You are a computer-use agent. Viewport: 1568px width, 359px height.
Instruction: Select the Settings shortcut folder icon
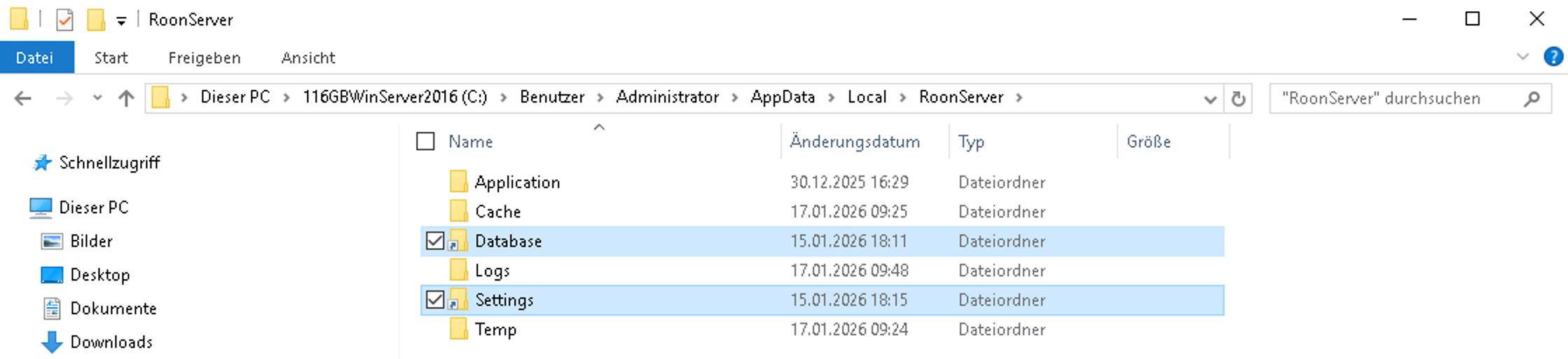pos(459,299)
